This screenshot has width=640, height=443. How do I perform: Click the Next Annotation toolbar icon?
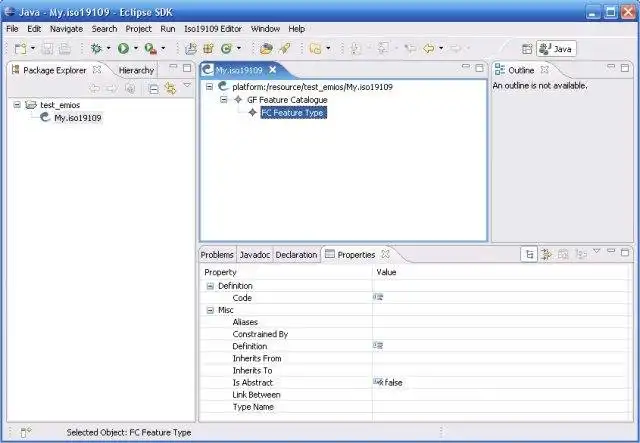click(356, 49)
